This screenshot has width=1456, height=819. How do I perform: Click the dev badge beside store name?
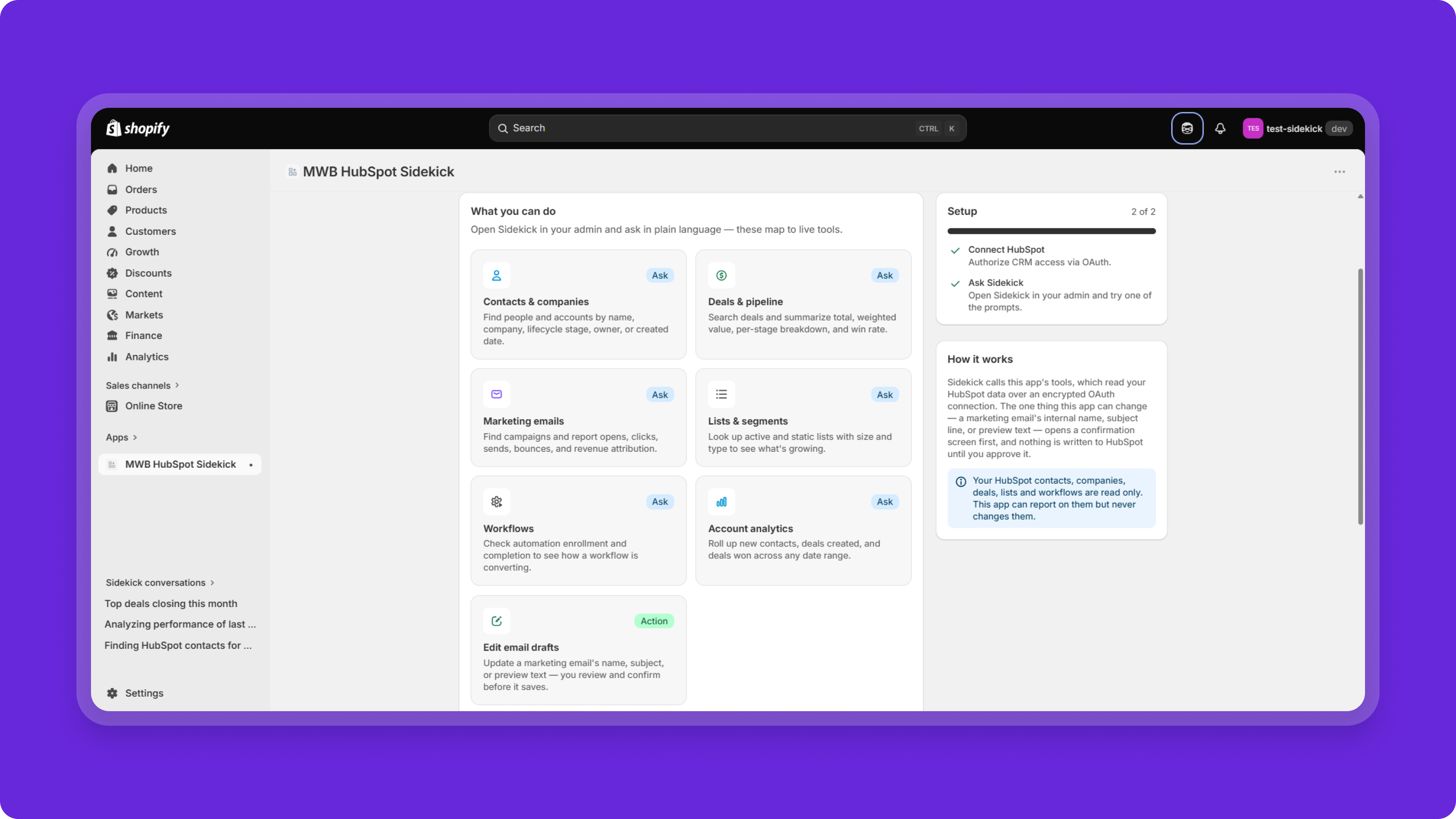click(1339, 128)
